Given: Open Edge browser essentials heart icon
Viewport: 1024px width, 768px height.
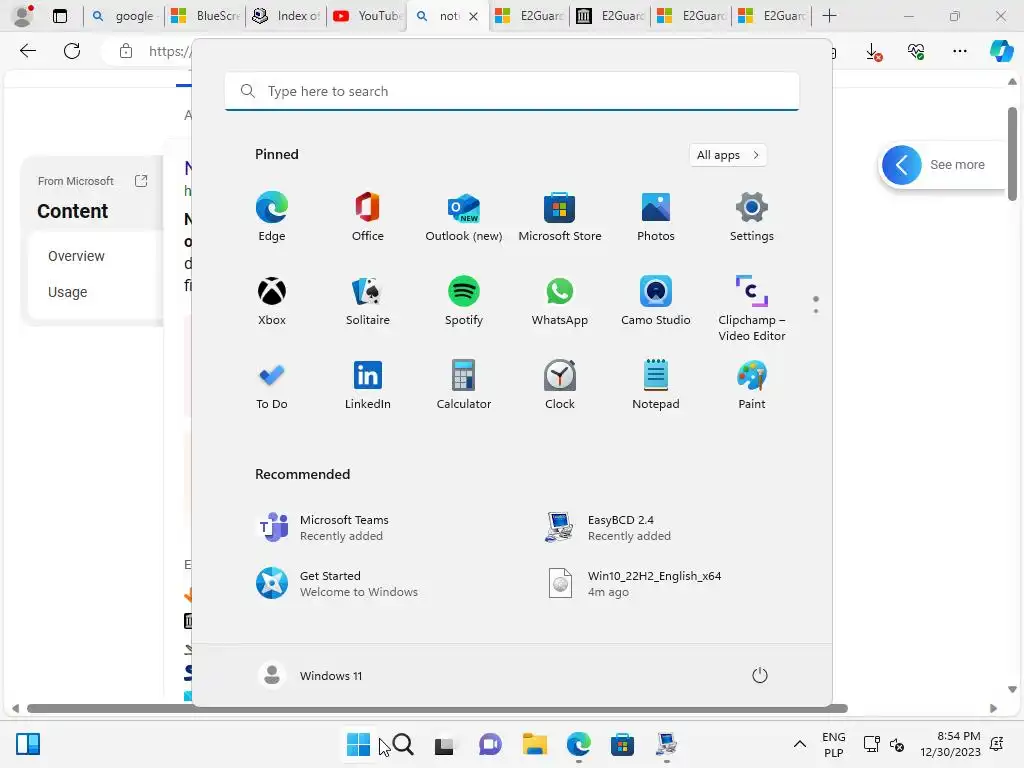Looking at the screenshot, I should [916, 52].
